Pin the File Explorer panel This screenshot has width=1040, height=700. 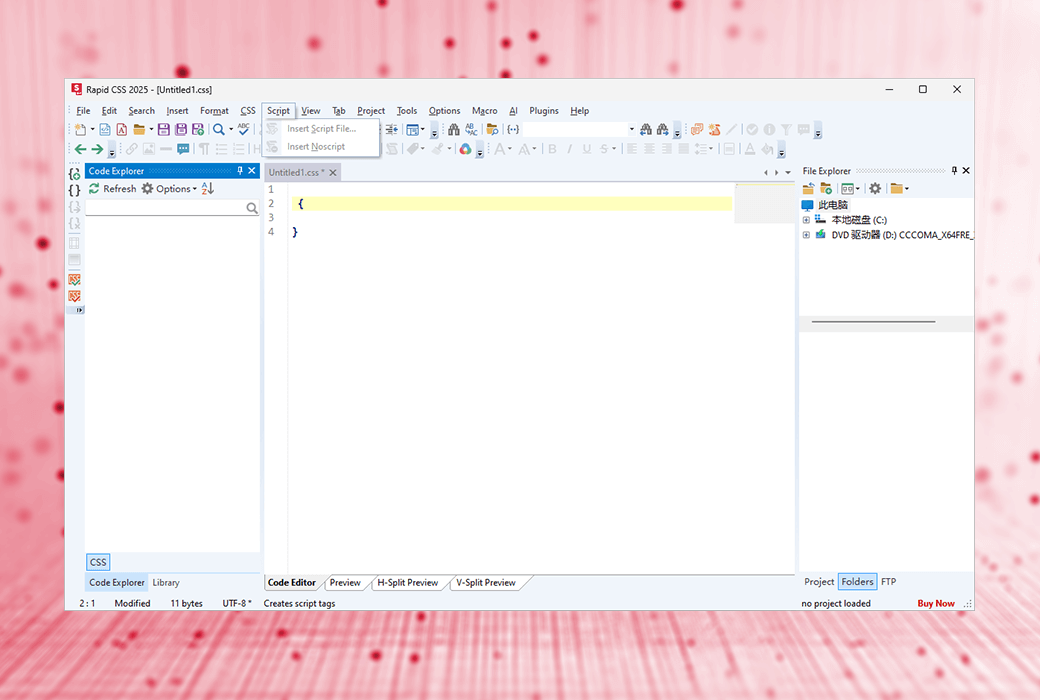click(x=954, y=171)
